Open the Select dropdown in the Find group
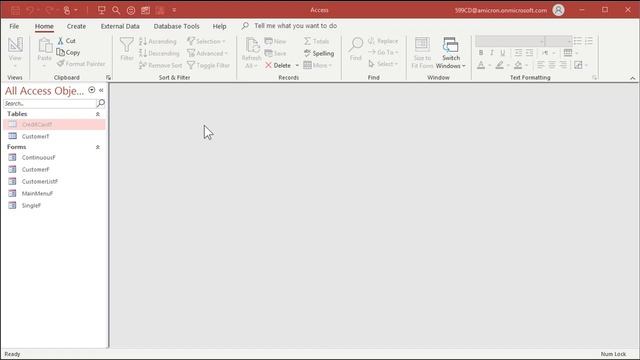This screenshot has width=640, height=360. click(x=383, y=64)
